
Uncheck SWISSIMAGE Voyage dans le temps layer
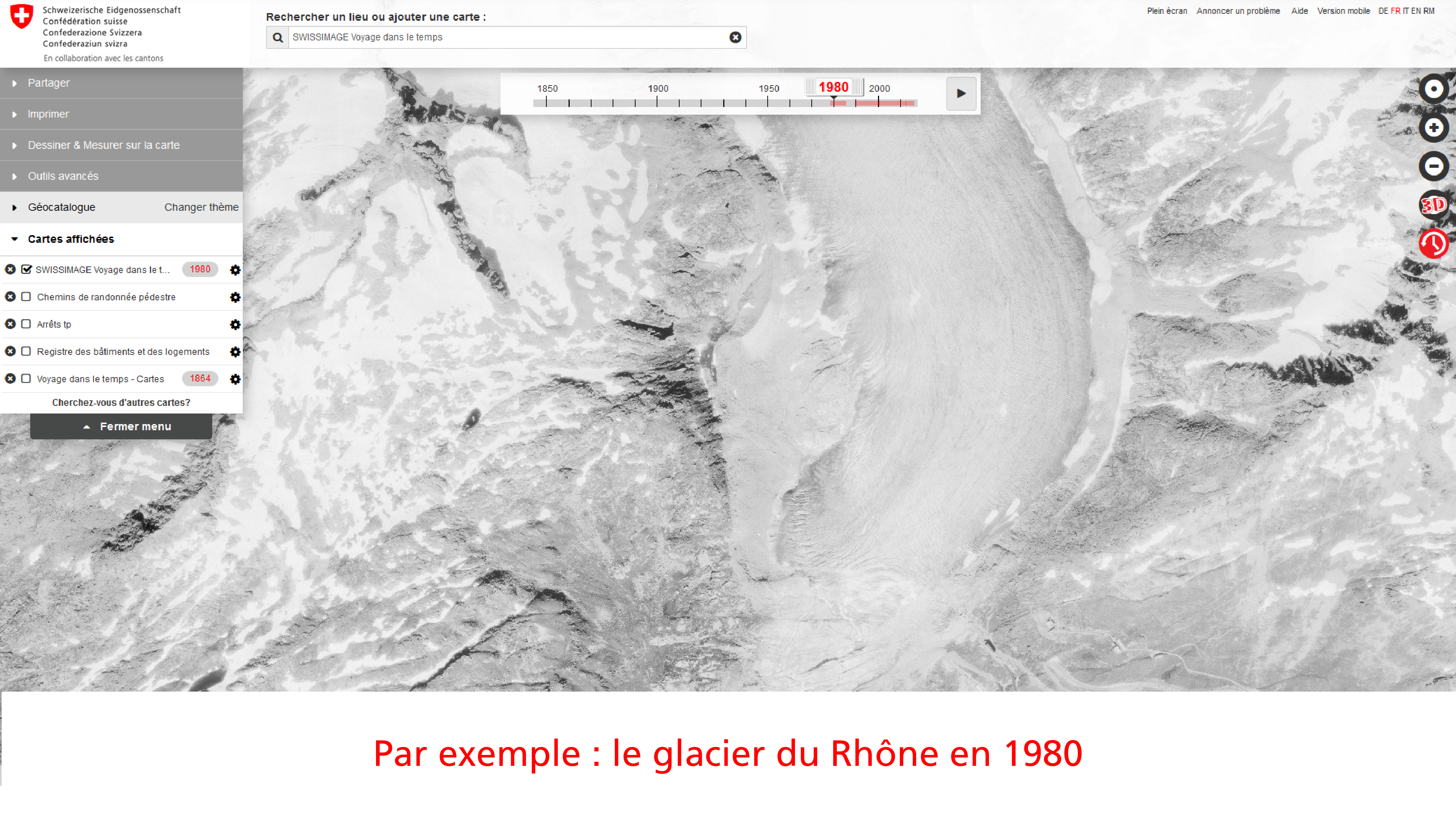click(x=26, y=270)
